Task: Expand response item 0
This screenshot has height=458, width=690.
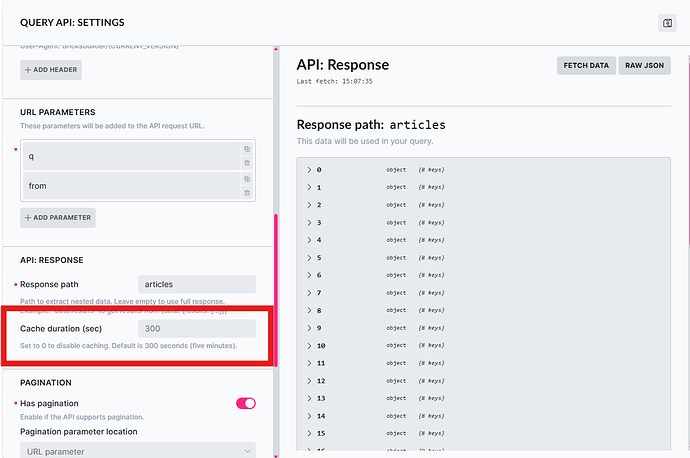Action: [310, 170]
